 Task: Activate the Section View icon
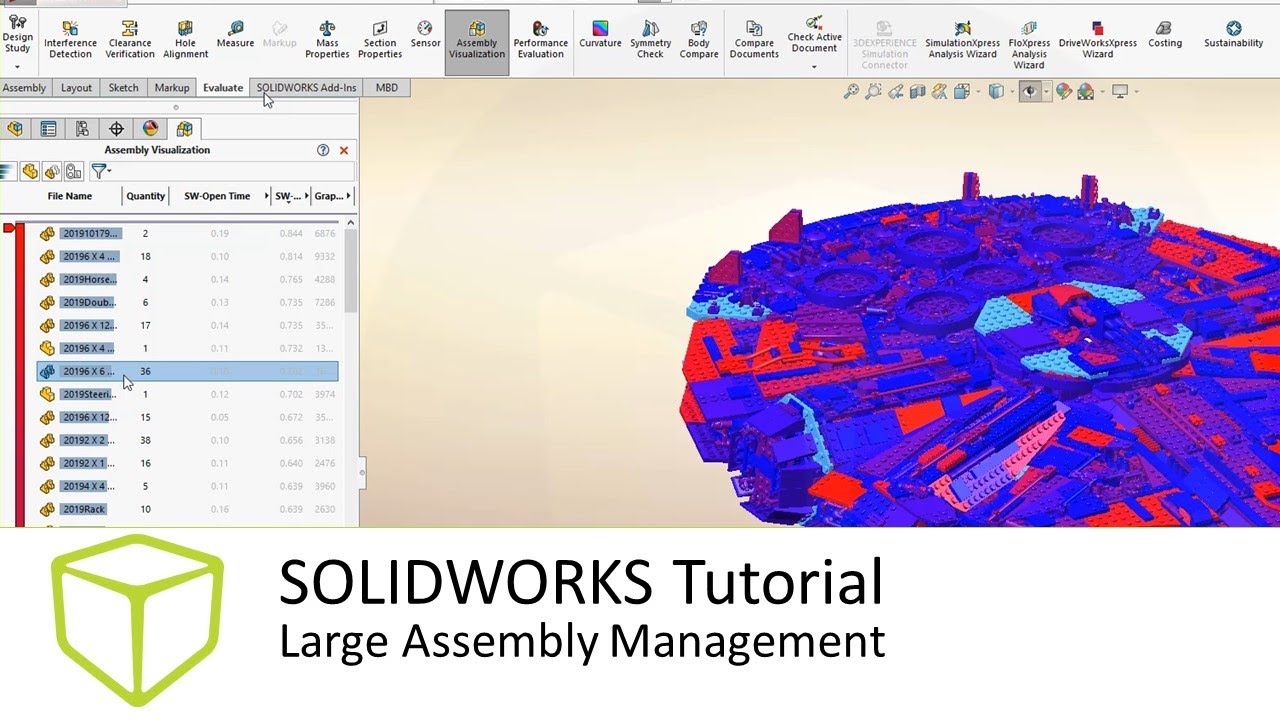917,92
